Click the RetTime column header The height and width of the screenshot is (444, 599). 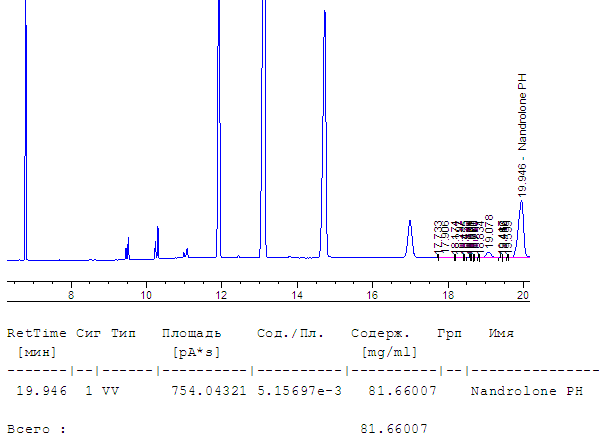pyautogui.click(x=37, y=333)
